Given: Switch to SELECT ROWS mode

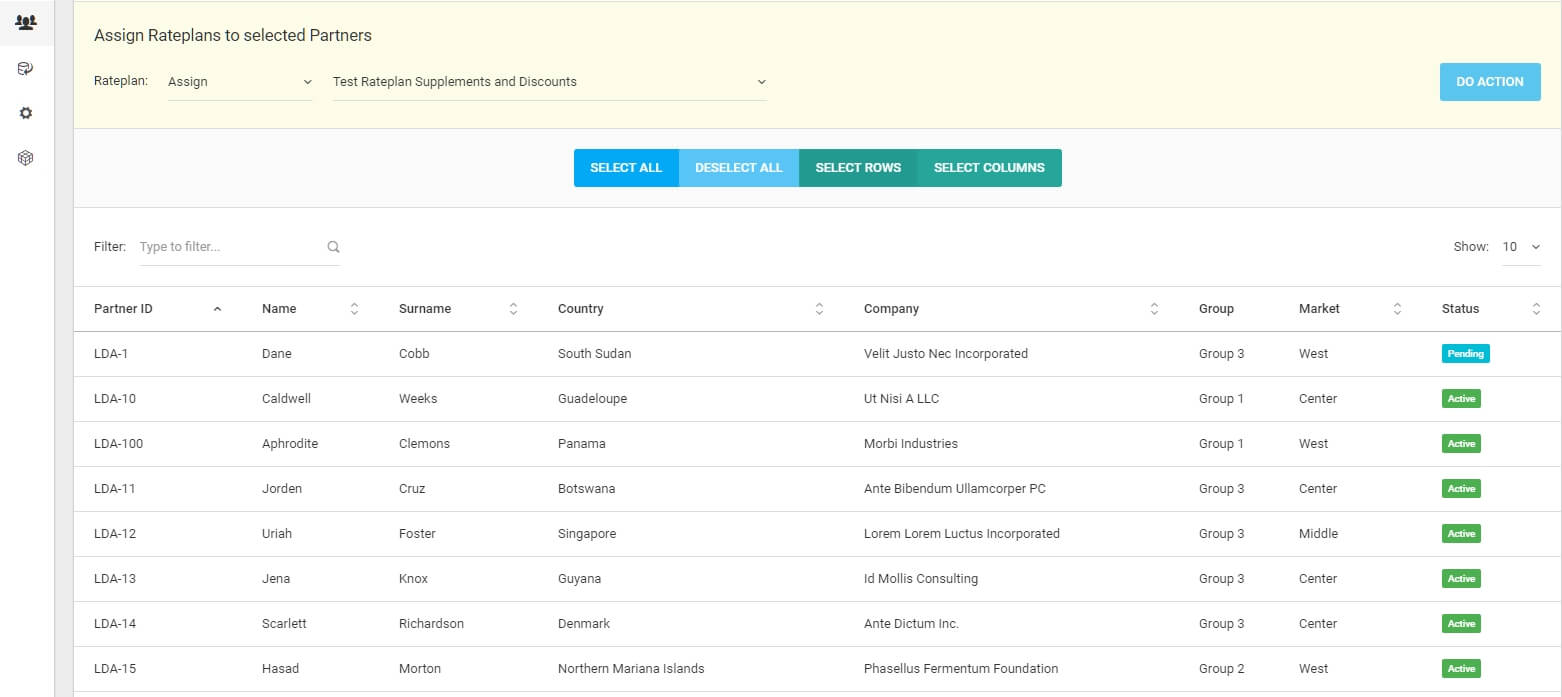Looking at the screenshot, I should (858, 168).
